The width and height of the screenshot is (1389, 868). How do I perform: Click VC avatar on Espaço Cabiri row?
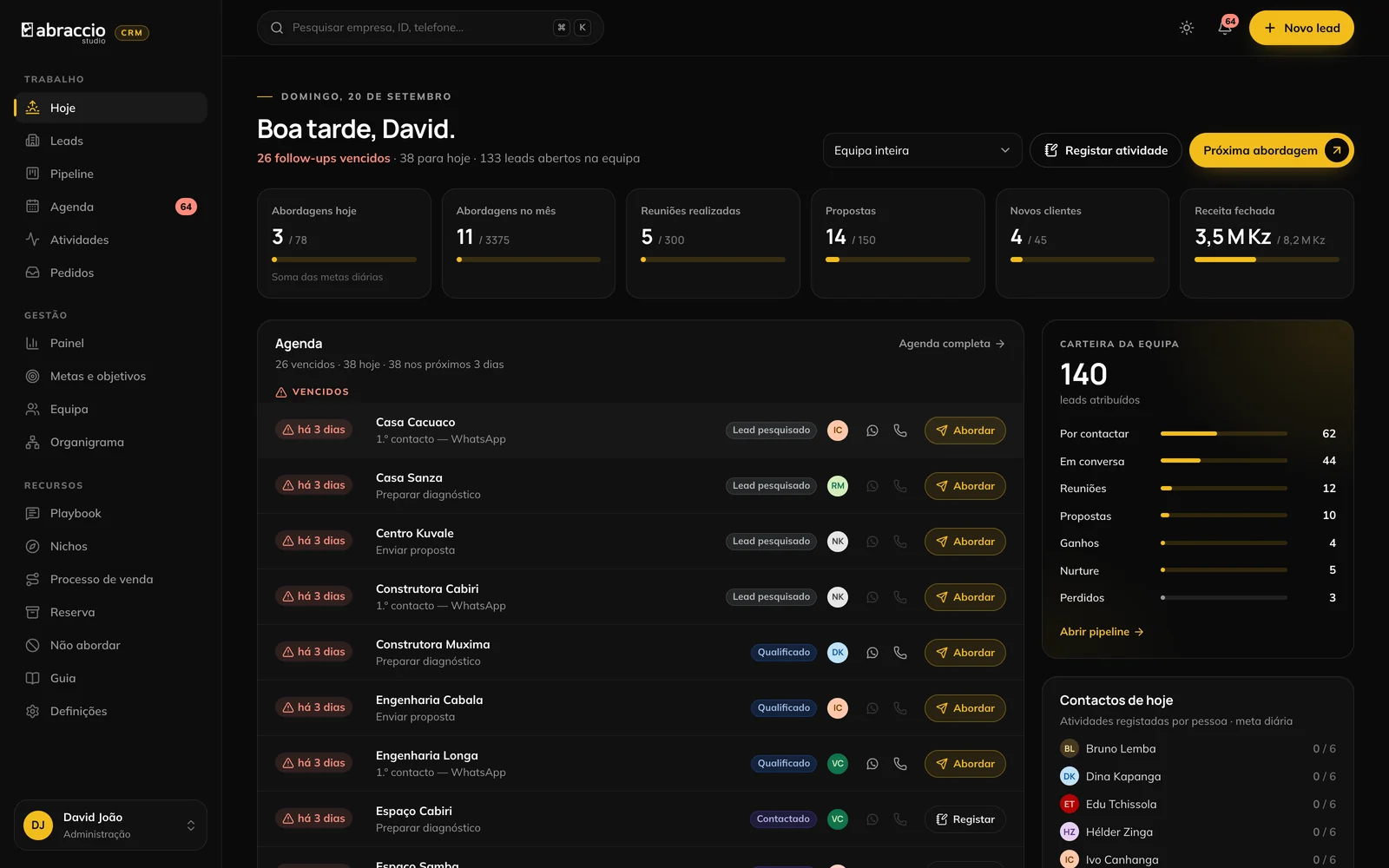pos(838,819)
